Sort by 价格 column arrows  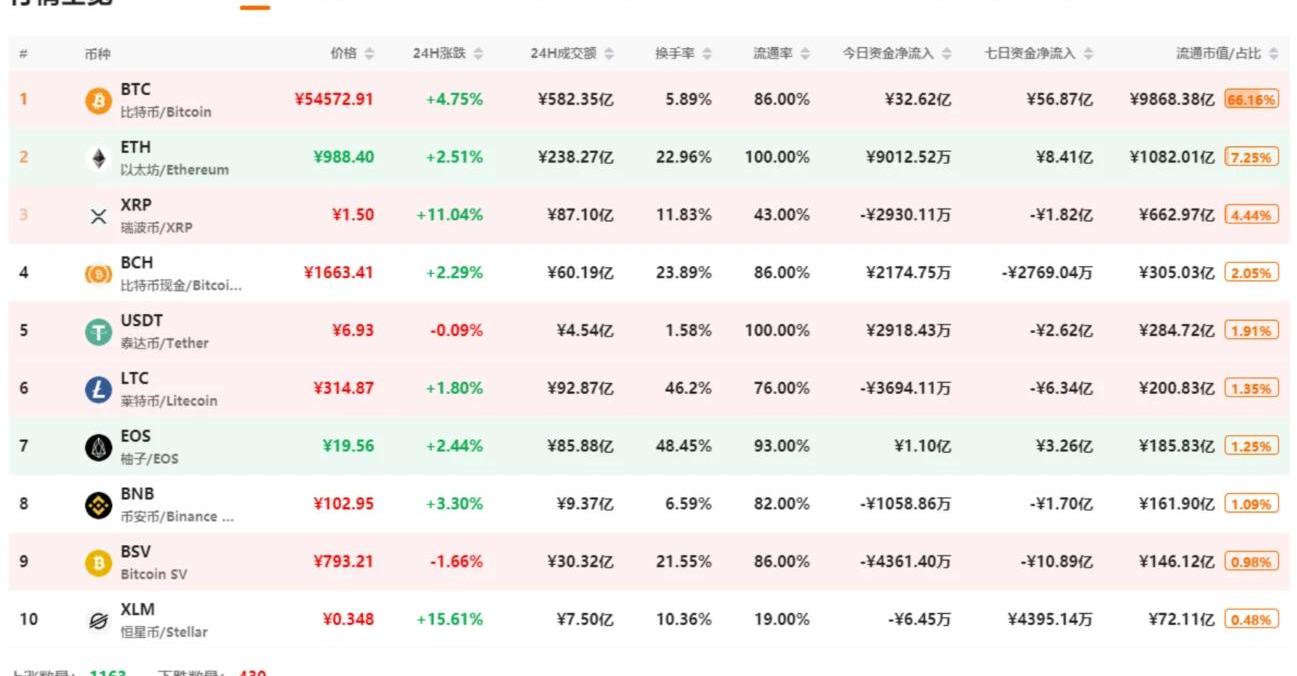[369, 54]
